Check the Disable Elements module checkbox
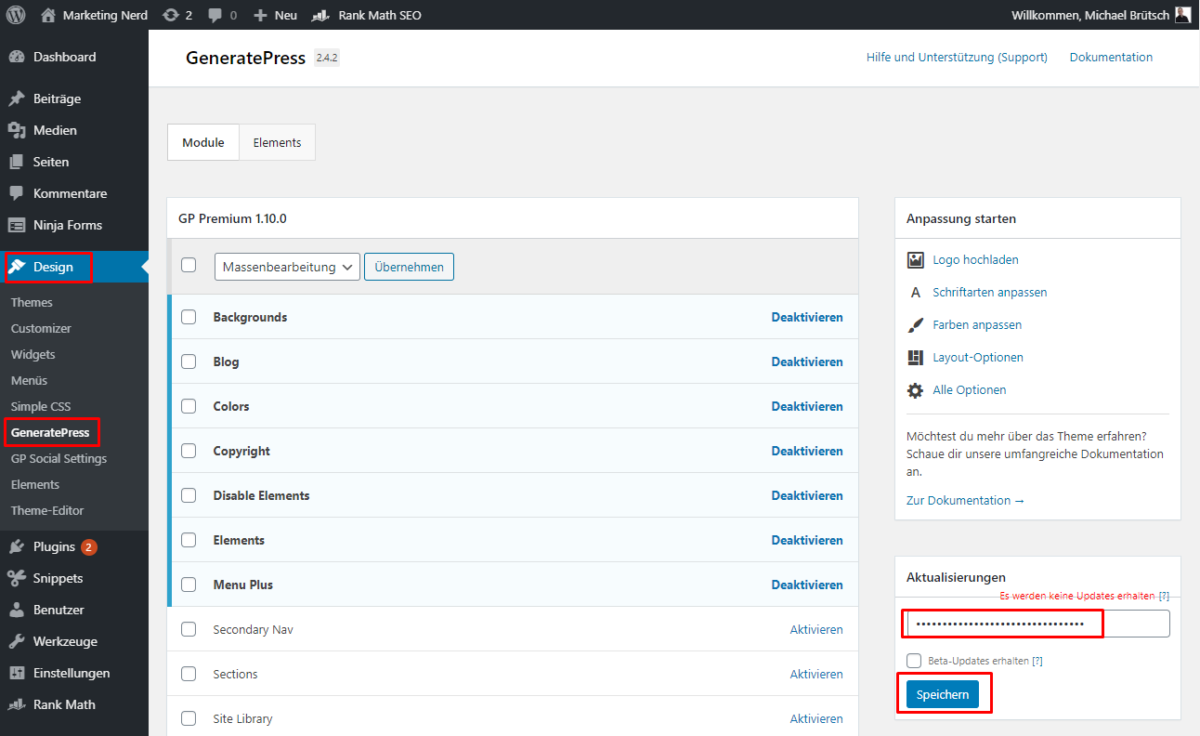This screenshot has height=736, width=1200. pyautogui.click(x=189, y=495)
